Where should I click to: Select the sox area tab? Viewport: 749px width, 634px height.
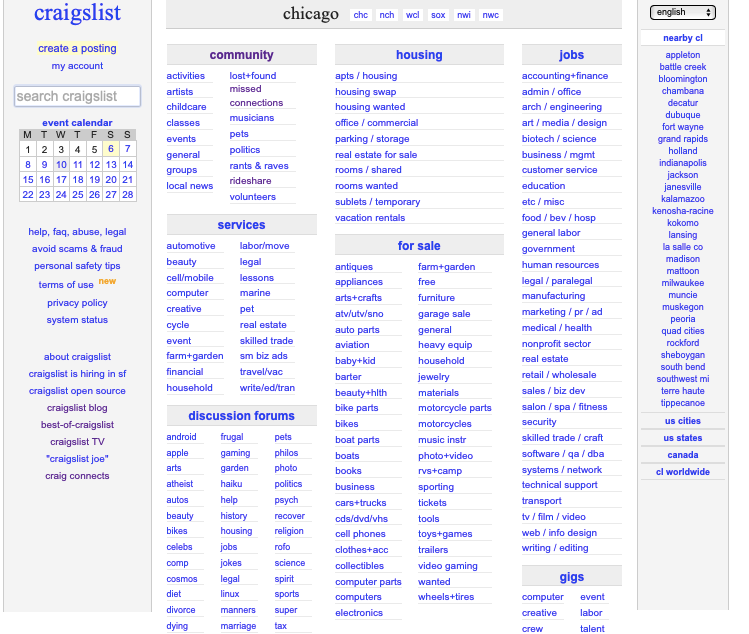[438, 15]
